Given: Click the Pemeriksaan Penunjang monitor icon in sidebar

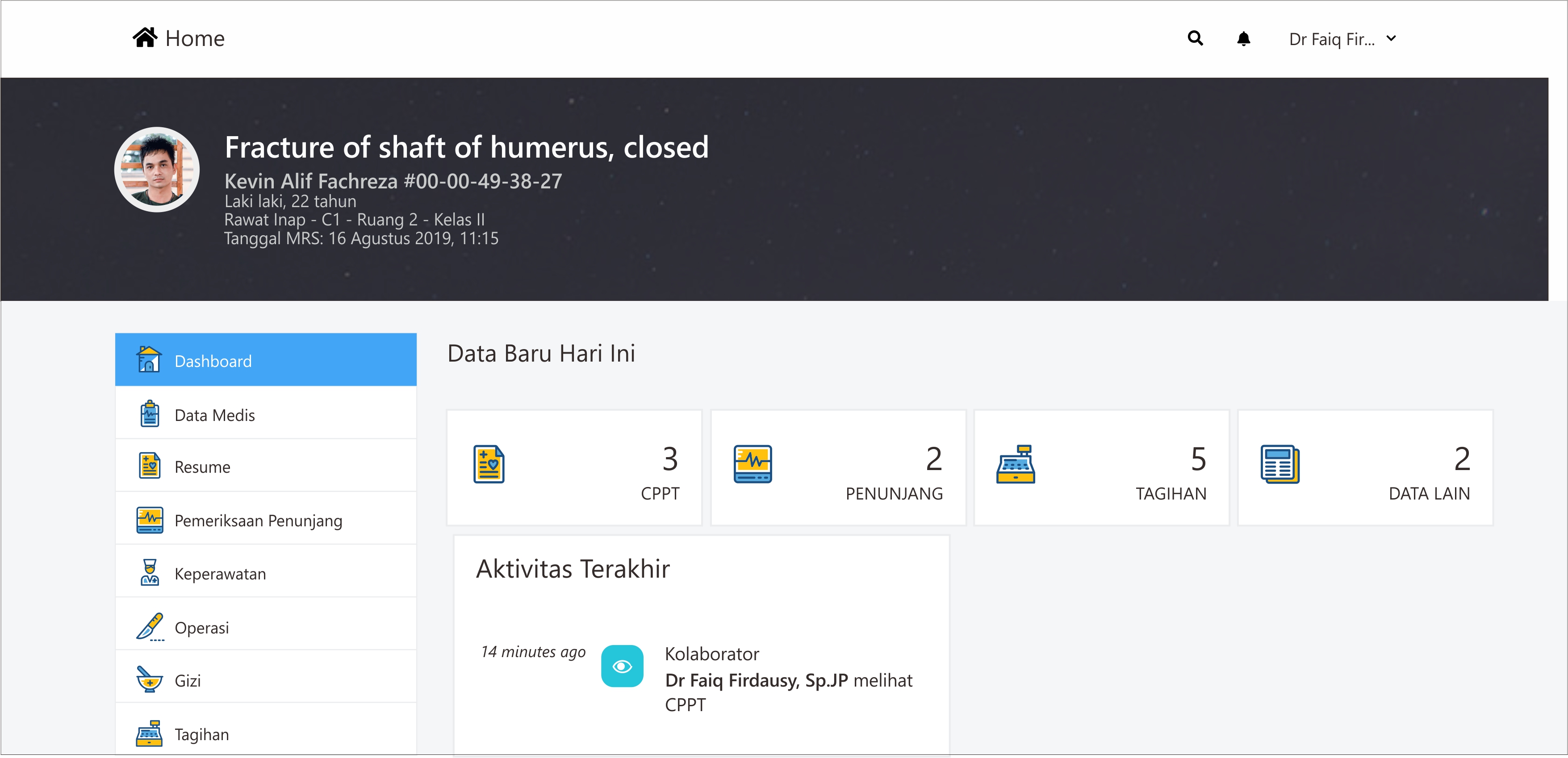Looking at the screenshot, I should [x=149, y=520].
